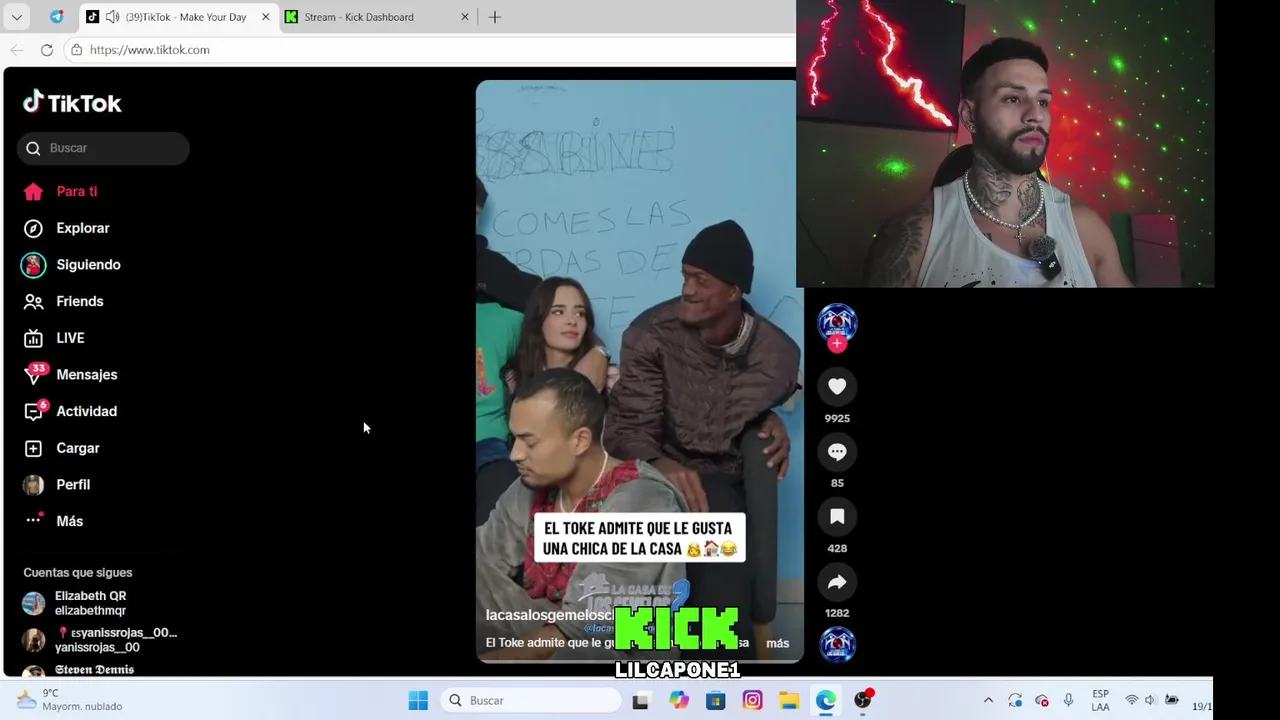Open yanissrojas__00 followed account

[x=100, y=640]
